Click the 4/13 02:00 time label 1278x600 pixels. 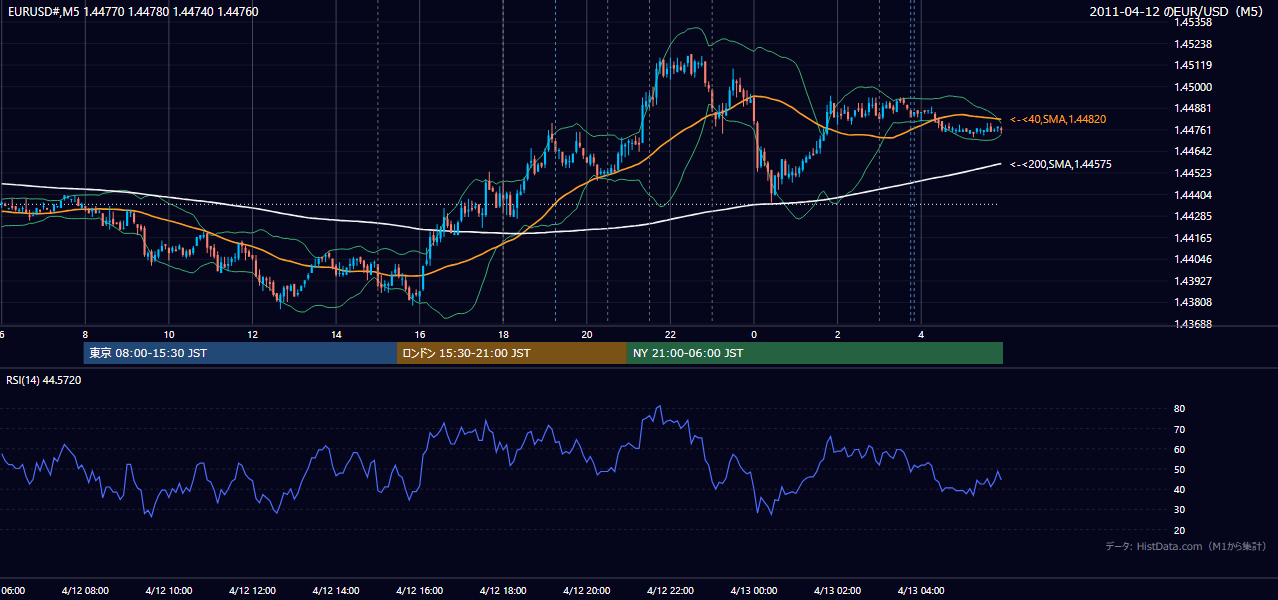click(x=837, y=591)
